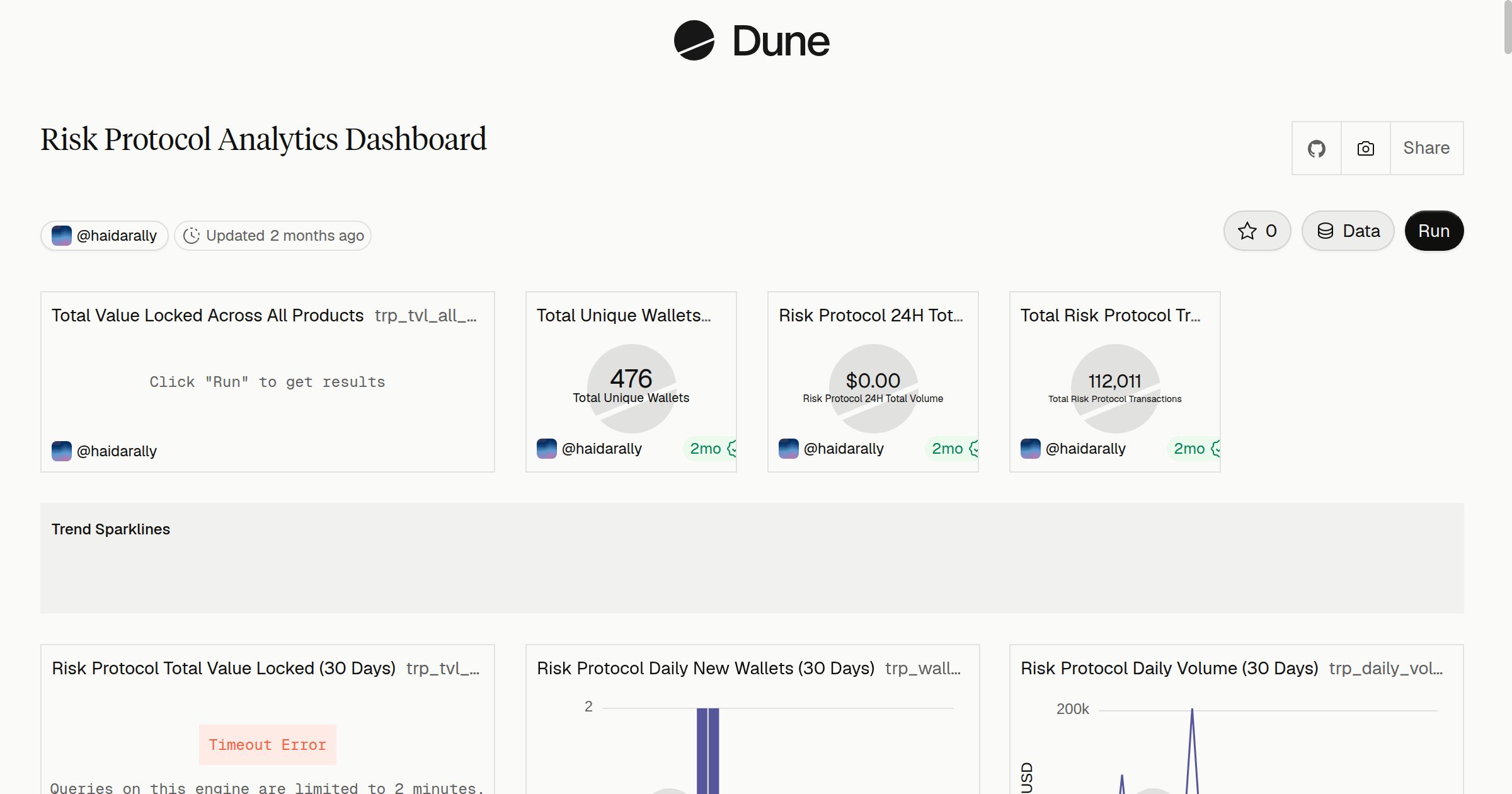Click the Updated 2 months ago badge
The width and height of the screenshot is (1512, 794).
pyautogui.click(x=273, y=236)
